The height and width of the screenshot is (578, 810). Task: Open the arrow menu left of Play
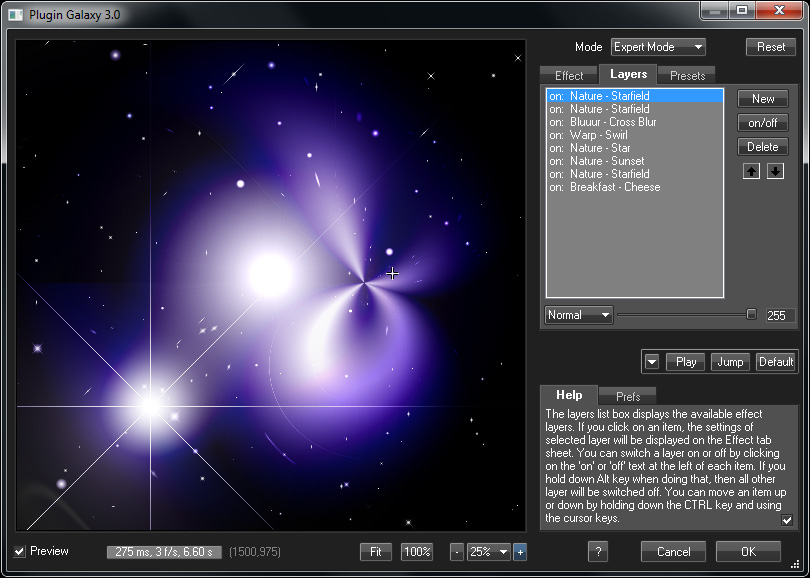point(652,362)
